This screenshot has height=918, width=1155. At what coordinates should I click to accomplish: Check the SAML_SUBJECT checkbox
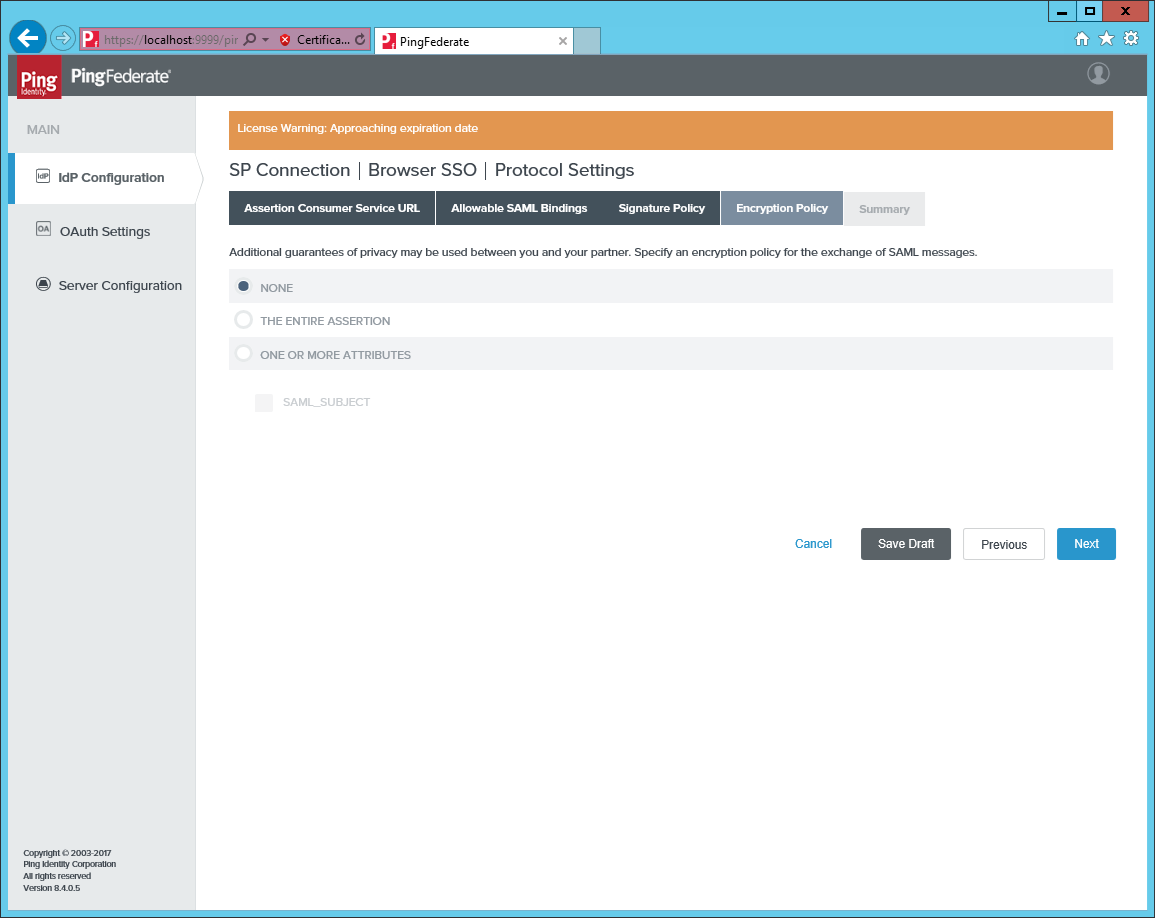(264, 402)
